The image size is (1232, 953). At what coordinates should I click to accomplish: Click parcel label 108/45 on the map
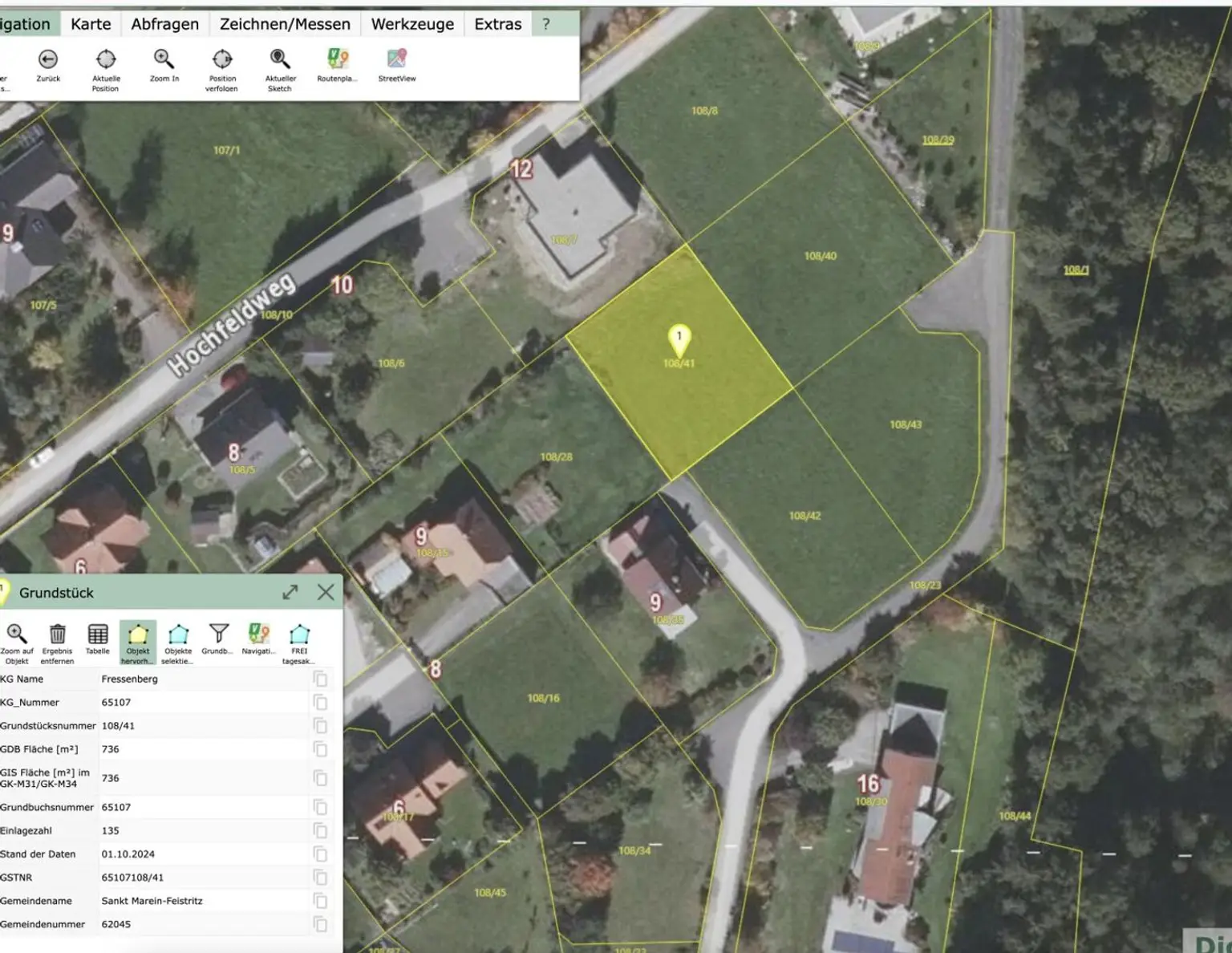point(490,892)
